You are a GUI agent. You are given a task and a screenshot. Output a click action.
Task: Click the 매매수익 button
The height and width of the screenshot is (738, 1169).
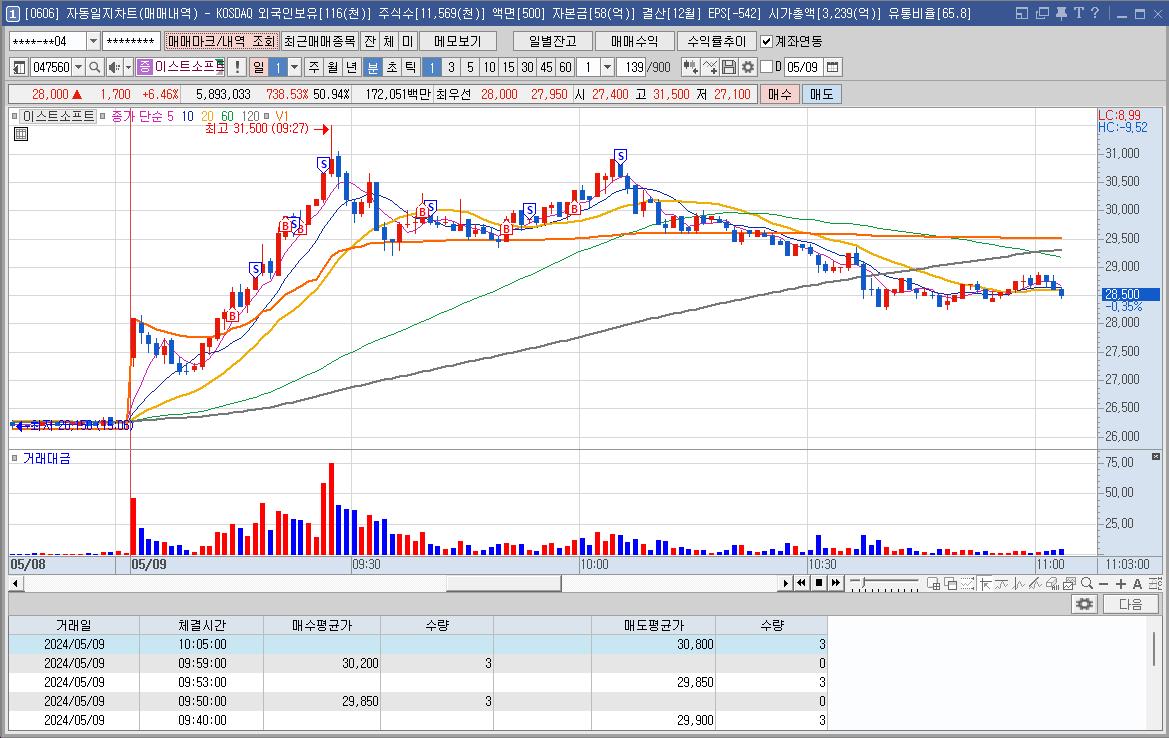[634, 42]
